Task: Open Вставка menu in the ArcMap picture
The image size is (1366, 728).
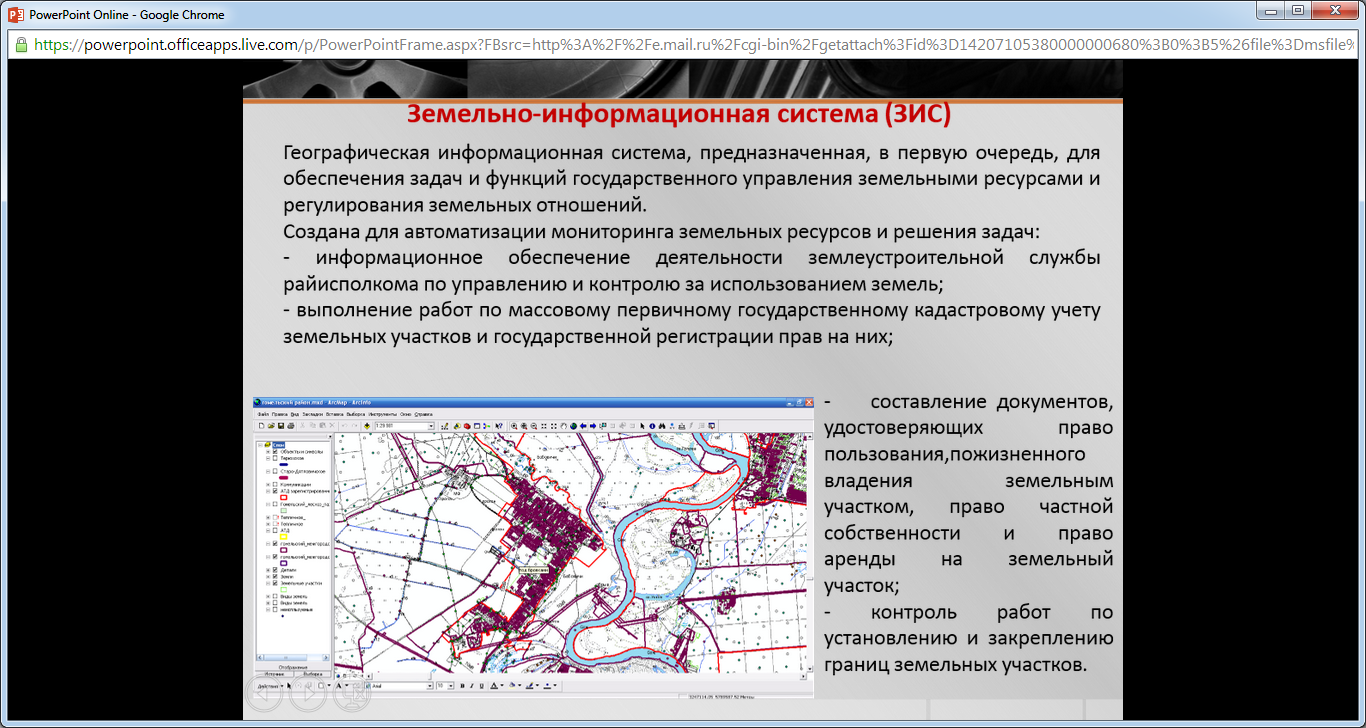Action: coord(334,414)
